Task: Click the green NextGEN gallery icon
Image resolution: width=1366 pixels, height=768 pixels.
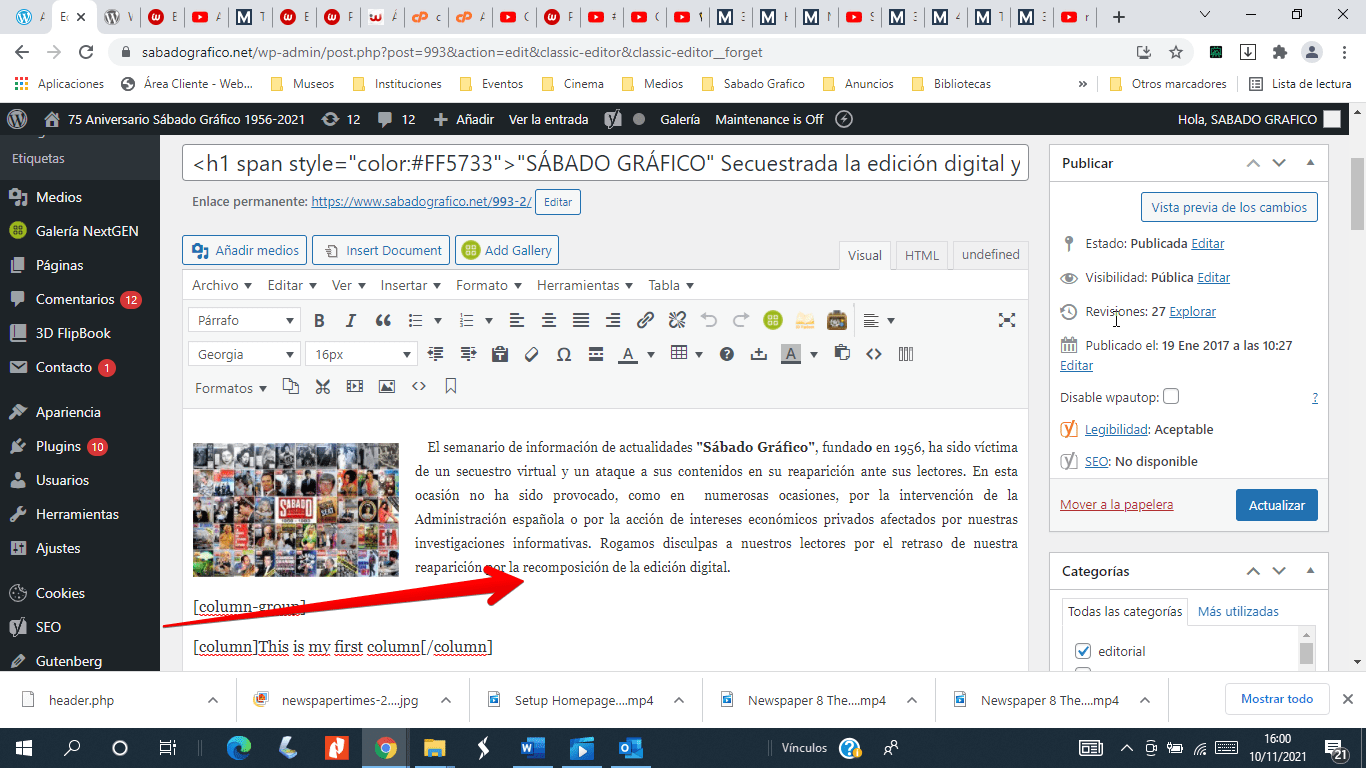Action: [x=772, y=321]
